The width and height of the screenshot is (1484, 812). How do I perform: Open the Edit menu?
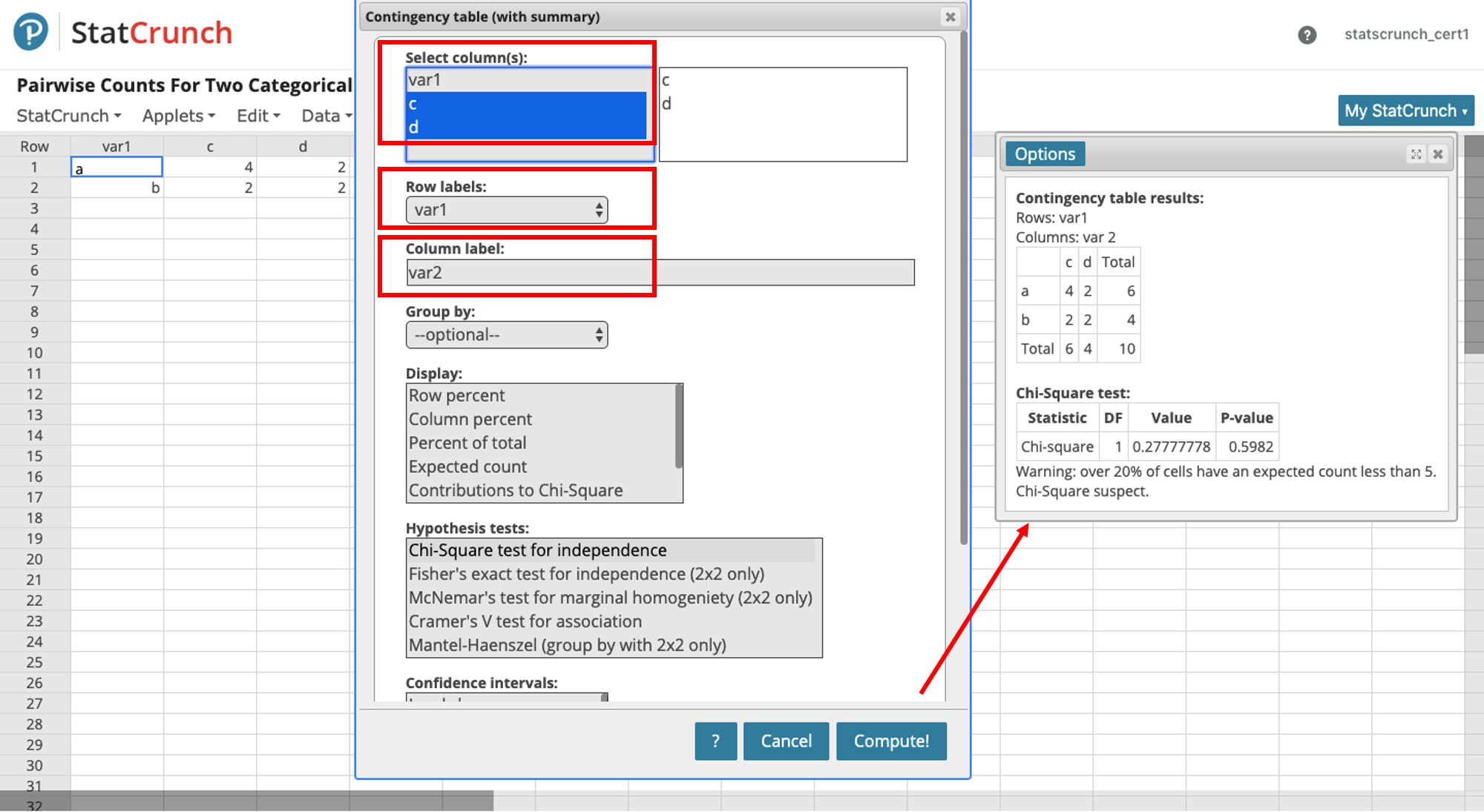257,116
